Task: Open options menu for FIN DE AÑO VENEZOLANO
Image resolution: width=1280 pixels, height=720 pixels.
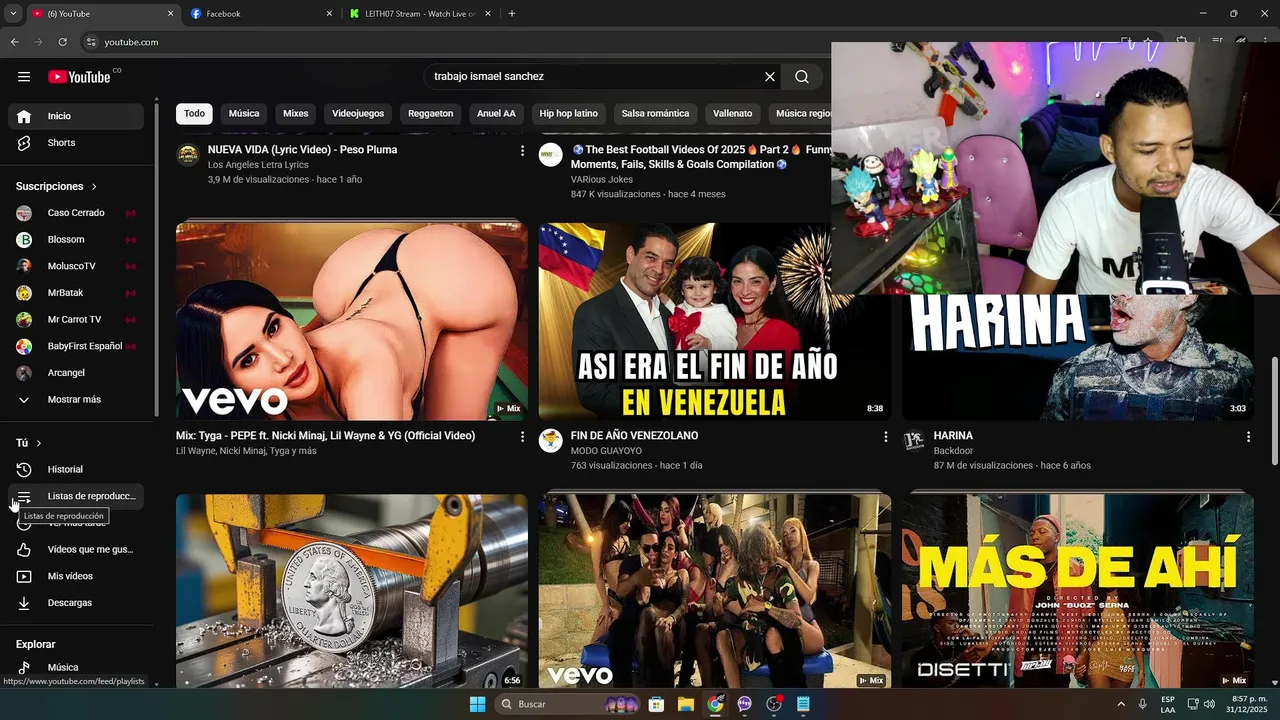Action: pos(885,437)
